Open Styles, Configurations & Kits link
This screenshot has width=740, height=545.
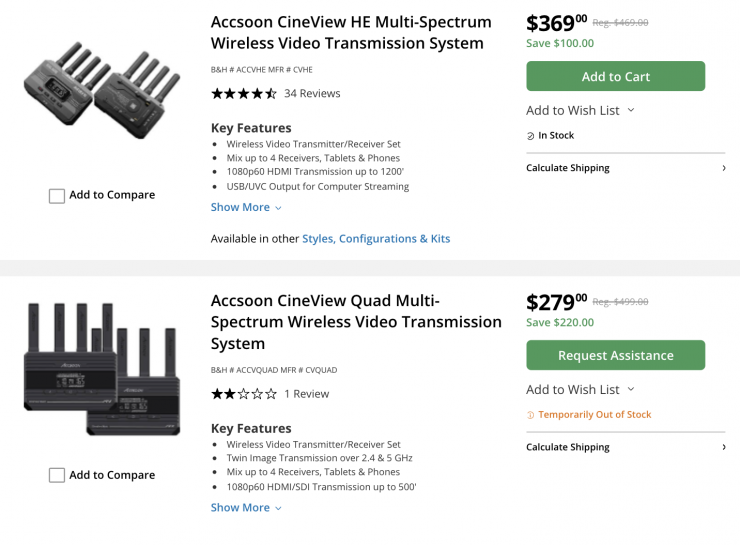pyautogui.click(x=376, y=239)
